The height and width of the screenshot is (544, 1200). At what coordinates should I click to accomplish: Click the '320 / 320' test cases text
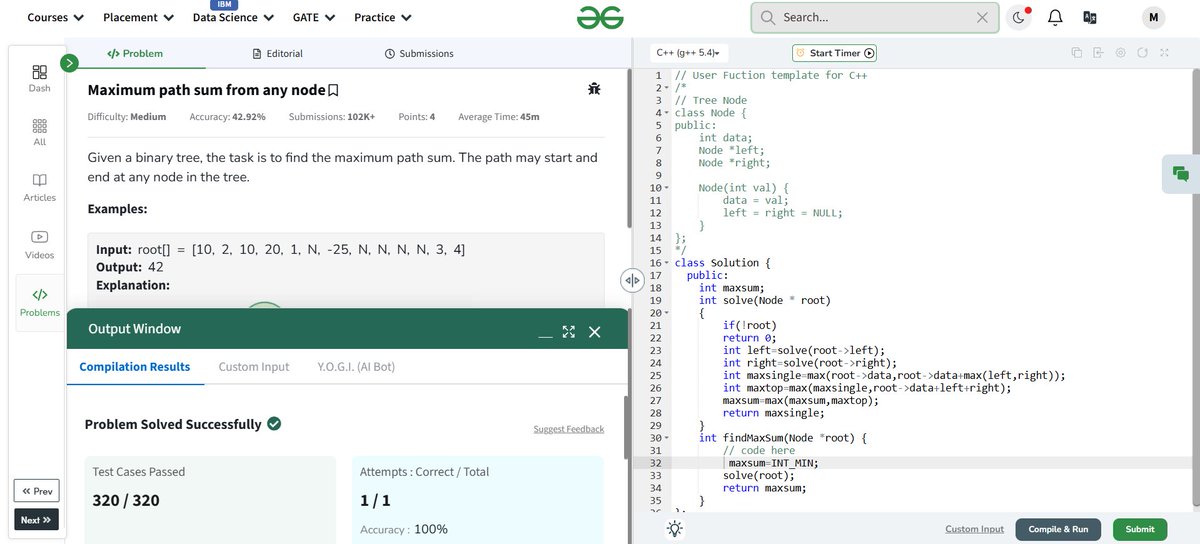(x=126, y=500)
